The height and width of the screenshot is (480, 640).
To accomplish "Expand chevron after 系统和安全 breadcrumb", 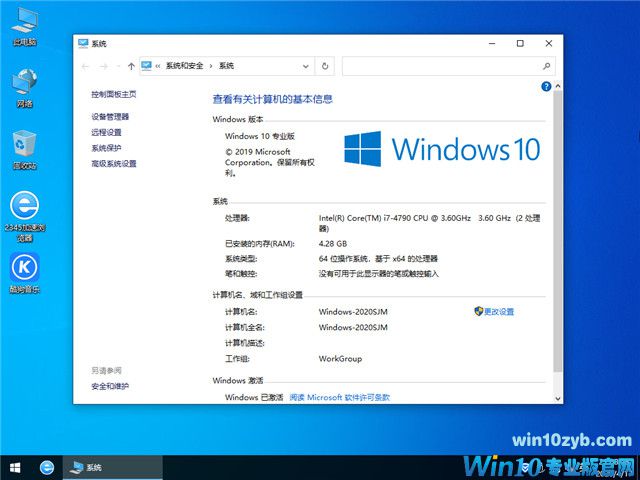I will (211, 66).
